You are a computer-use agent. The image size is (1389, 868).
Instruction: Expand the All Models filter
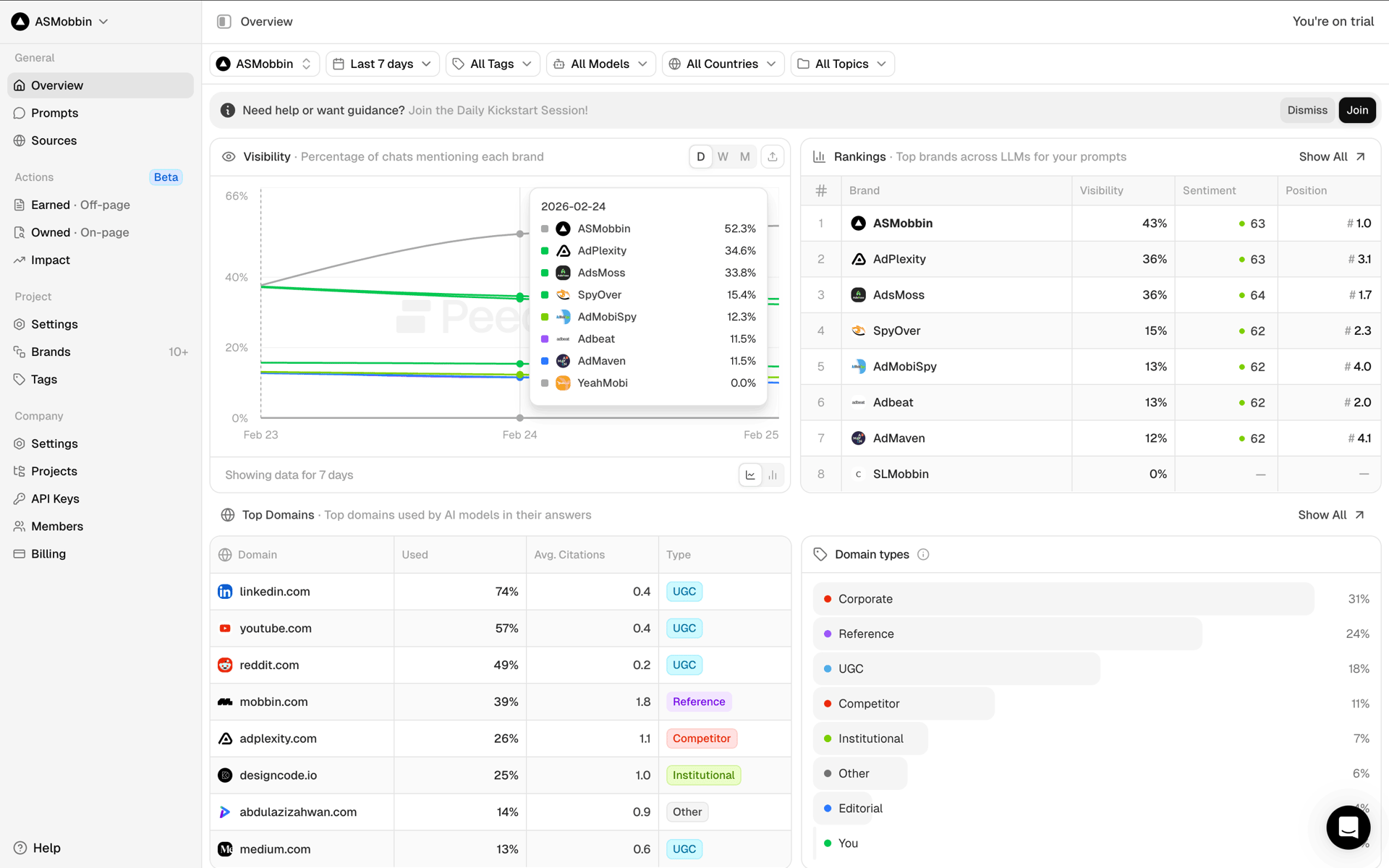[x=601, y=64]
